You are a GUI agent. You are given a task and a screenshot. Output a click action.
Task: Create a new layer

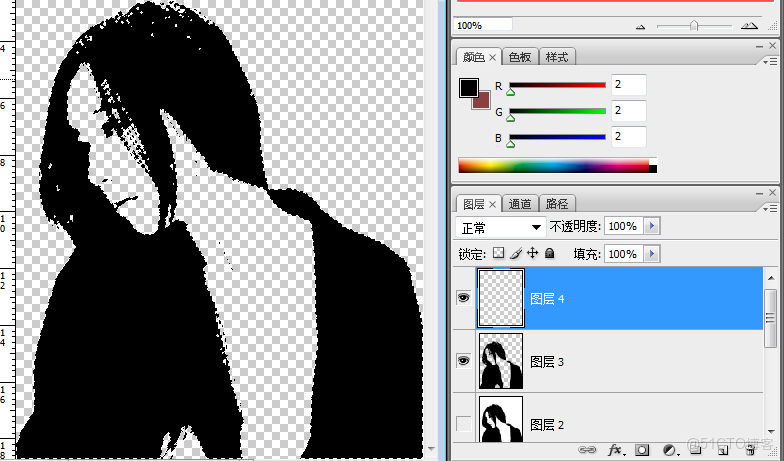723,450
